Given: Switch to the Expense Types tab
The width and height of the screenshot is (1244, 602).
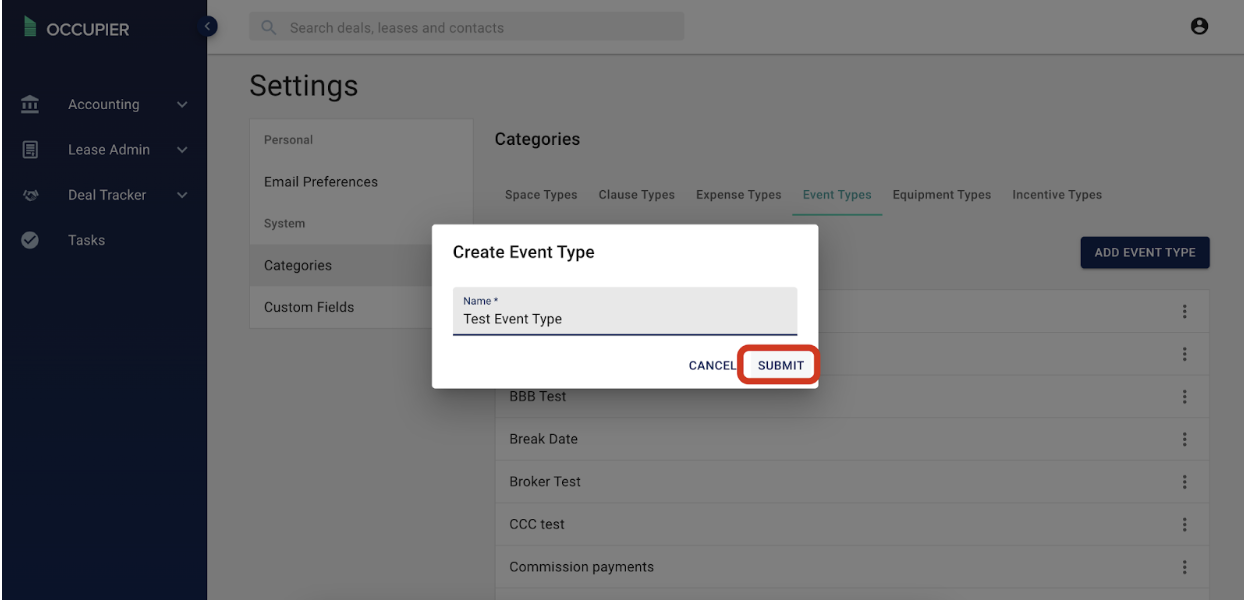Looking at the screenshot, I should (739, 195).
